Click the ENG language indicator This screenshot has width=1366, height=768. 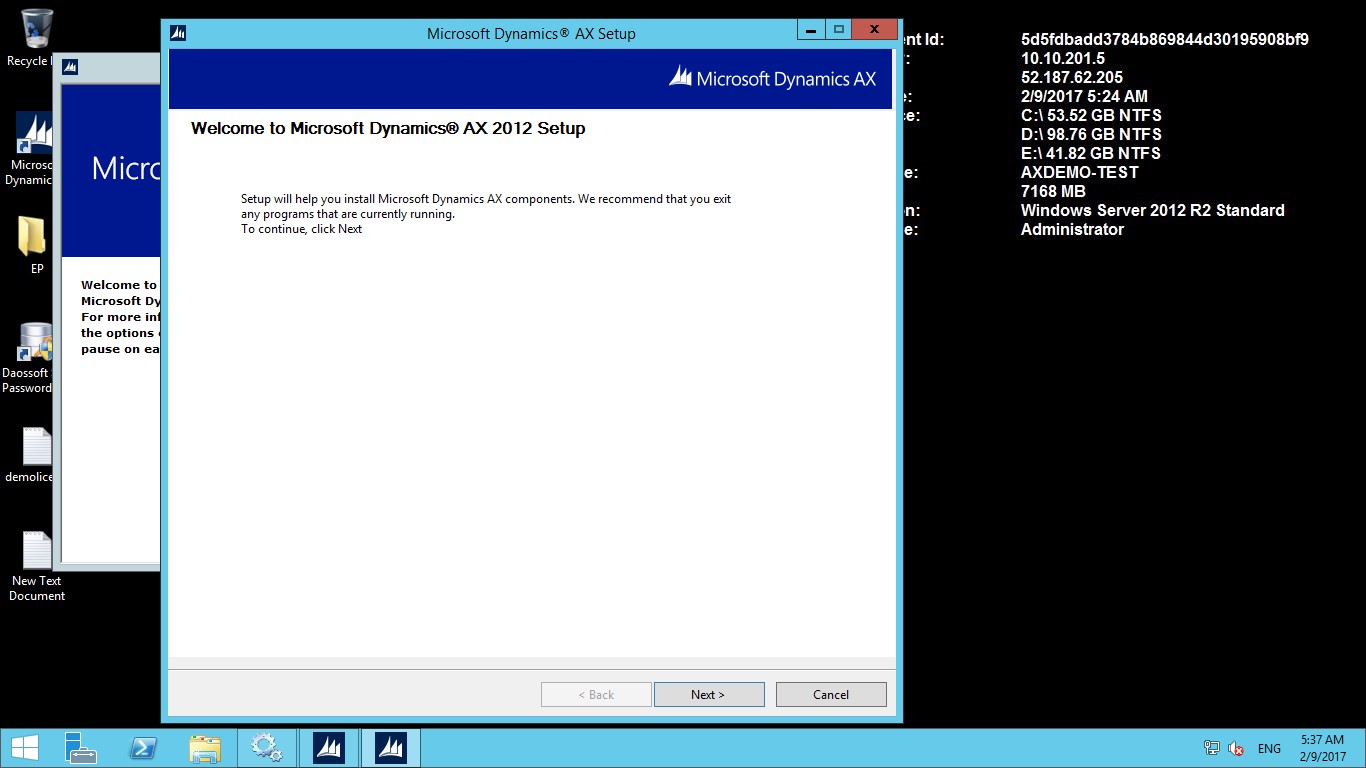pos(1269,748)
